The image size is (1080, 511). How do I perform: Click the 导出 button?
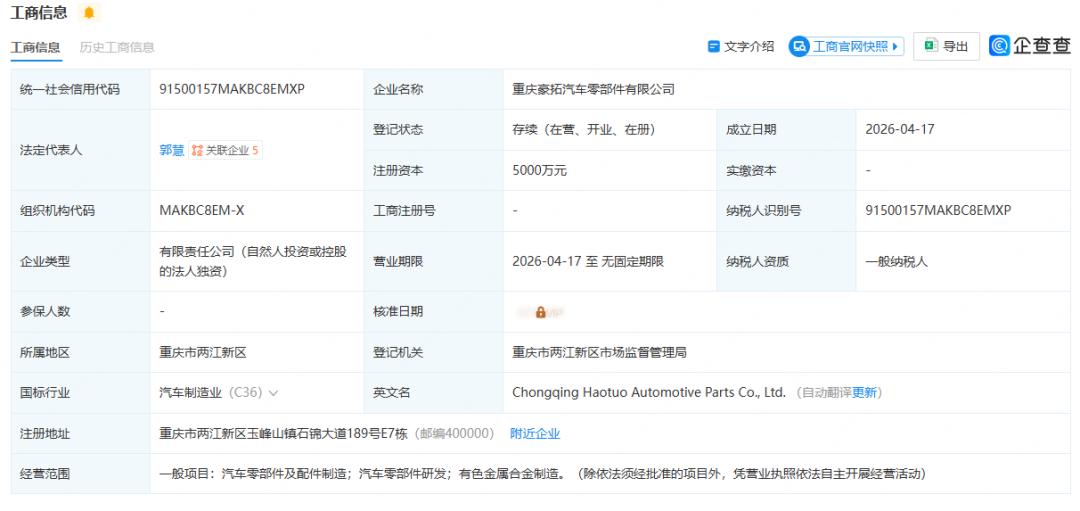point(946,46)
